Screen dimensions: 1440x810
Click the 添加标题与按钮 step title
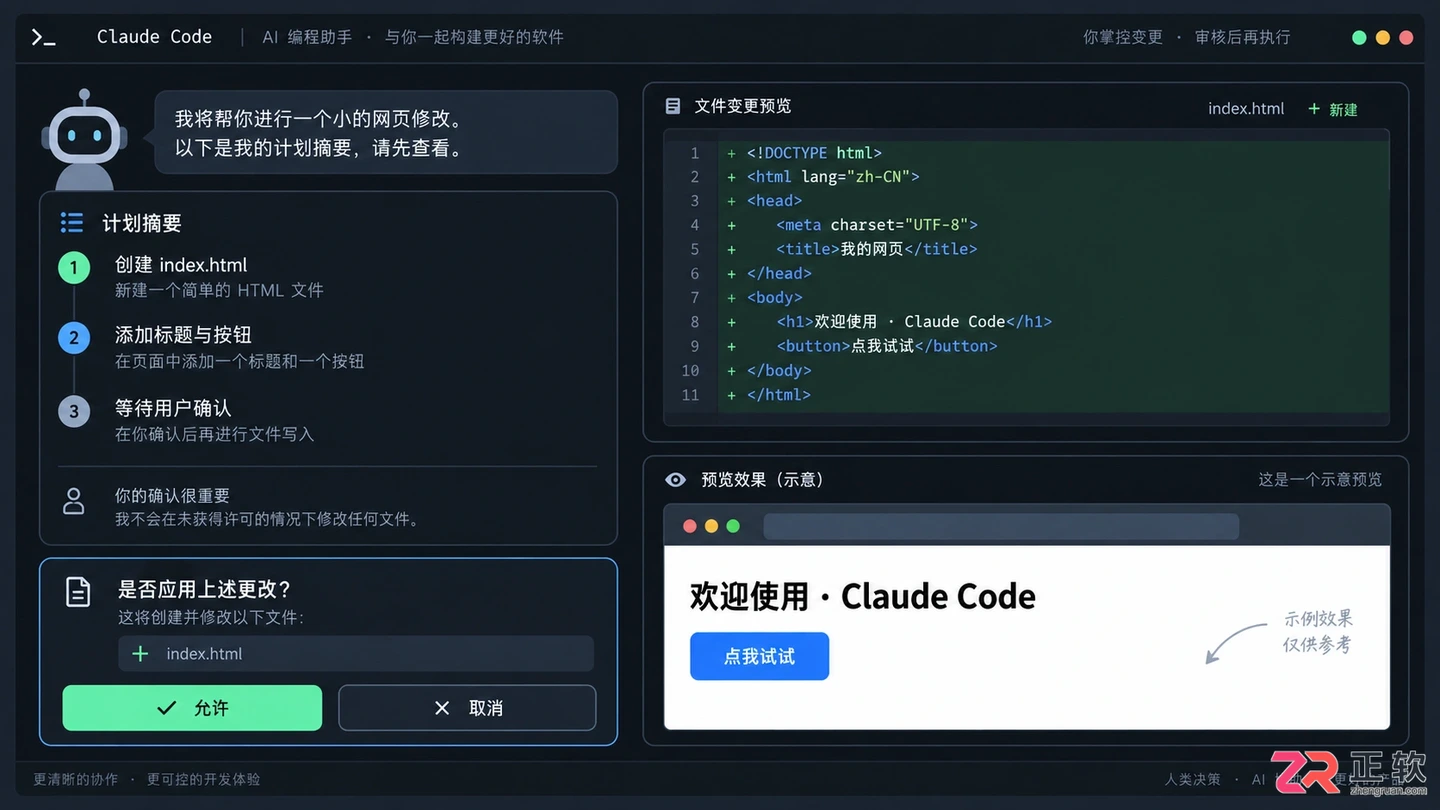point(183,335)
